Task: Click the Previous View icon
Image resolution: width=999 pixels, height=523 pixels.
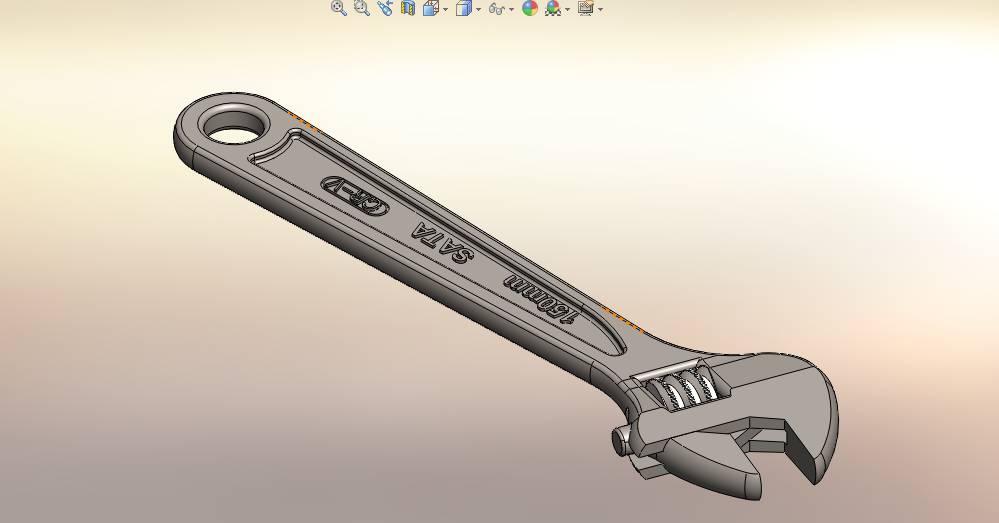Action: [385, 8]
